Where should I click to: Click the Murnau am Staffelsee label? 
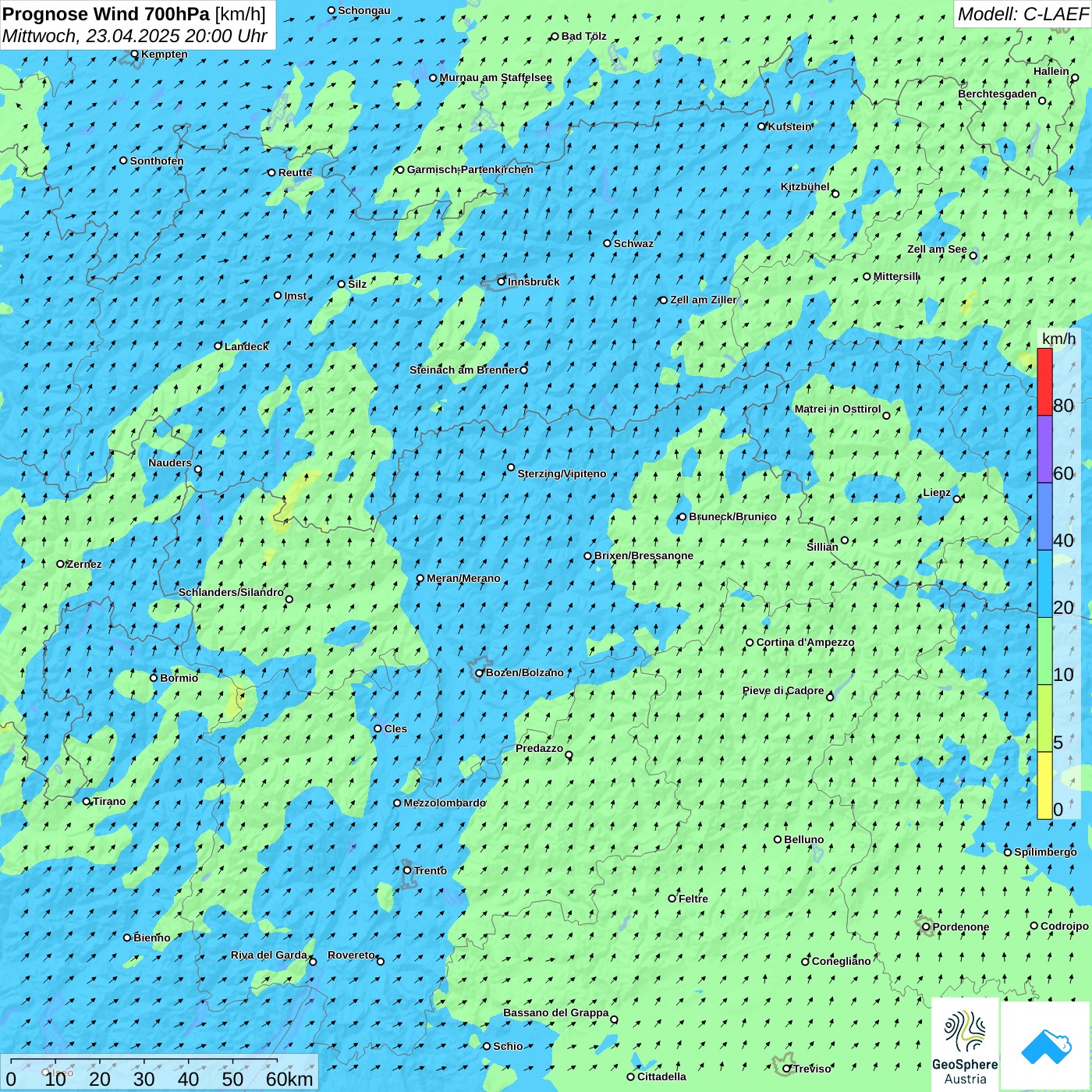tap(496, 78)
